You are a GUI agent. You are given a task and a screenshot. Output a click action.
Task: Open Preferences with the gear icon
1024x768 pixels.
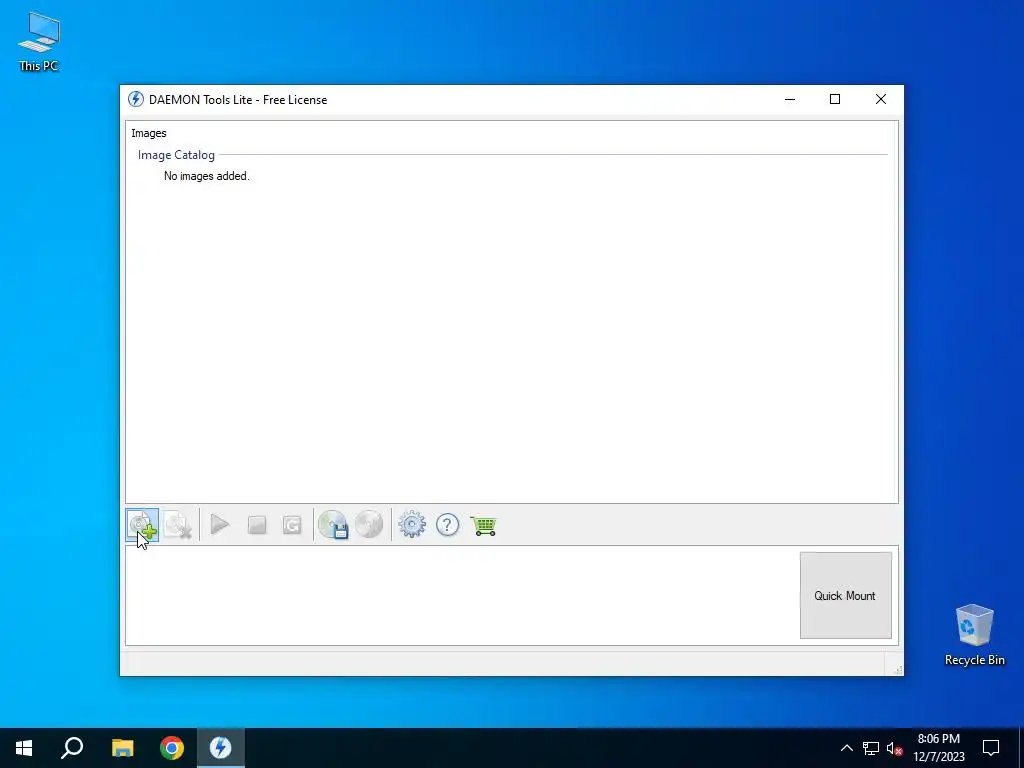point(412,524)
